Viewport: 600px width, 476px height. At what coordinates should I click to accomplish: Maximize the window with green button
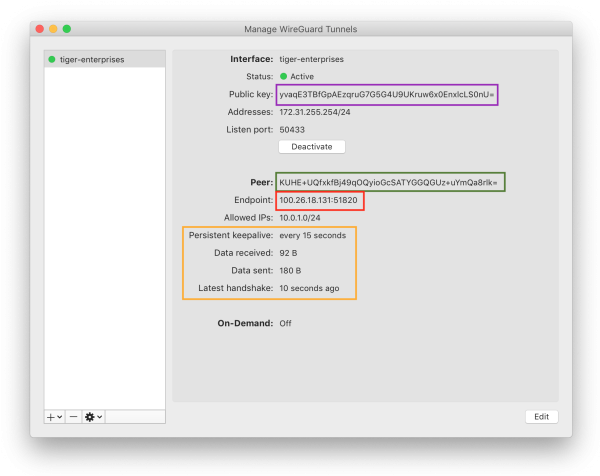[x=67, y=29]
